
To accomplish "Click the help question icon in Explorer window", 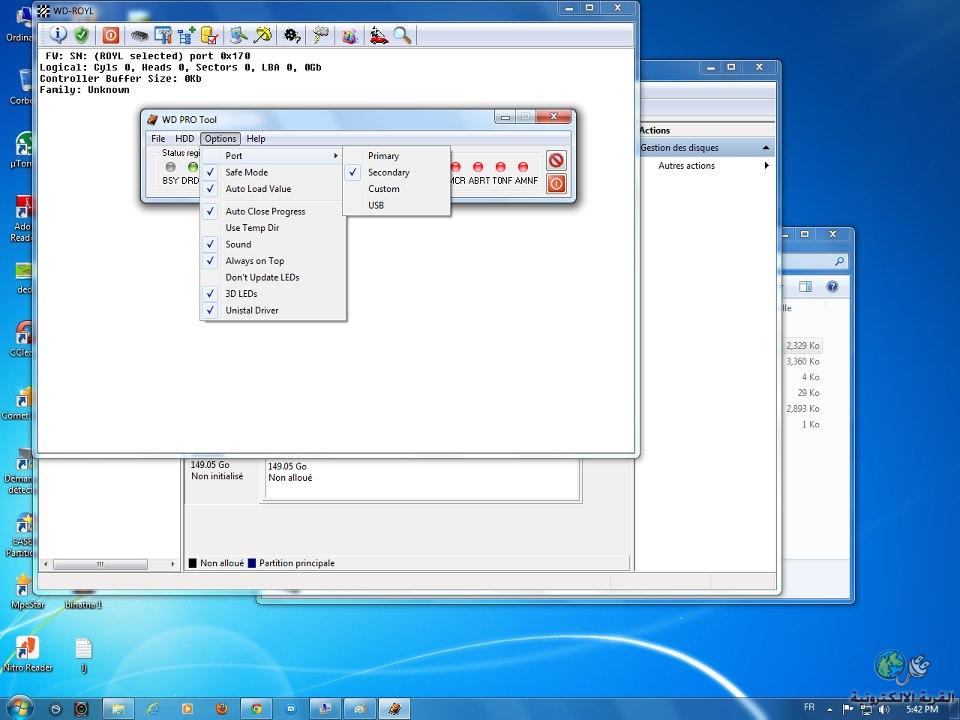I will point(832,287).
